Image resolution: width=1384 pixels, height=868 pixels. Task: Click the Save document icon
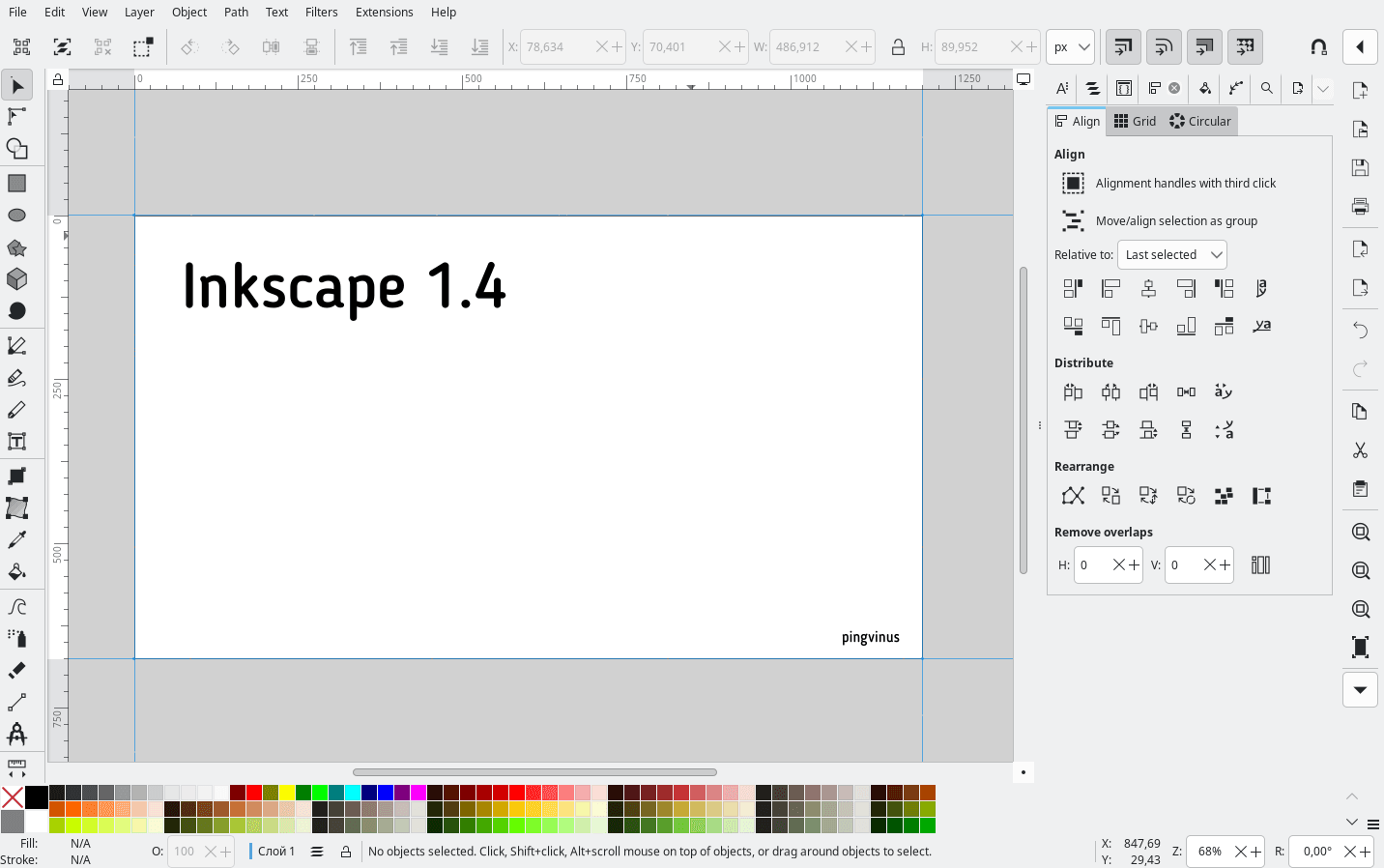(x=1360, y=167)
